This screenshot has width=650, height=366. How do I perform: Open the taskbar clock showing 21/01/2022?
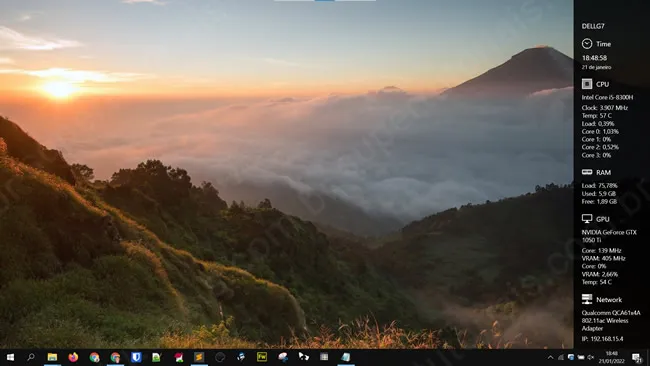tap(612, 357)
